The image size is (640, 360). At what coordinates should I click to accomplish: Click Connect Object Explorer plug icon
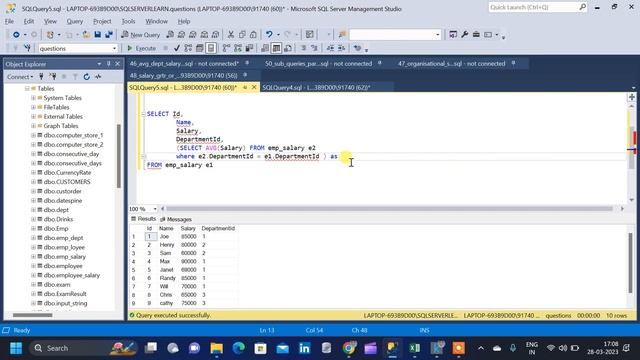41,77
